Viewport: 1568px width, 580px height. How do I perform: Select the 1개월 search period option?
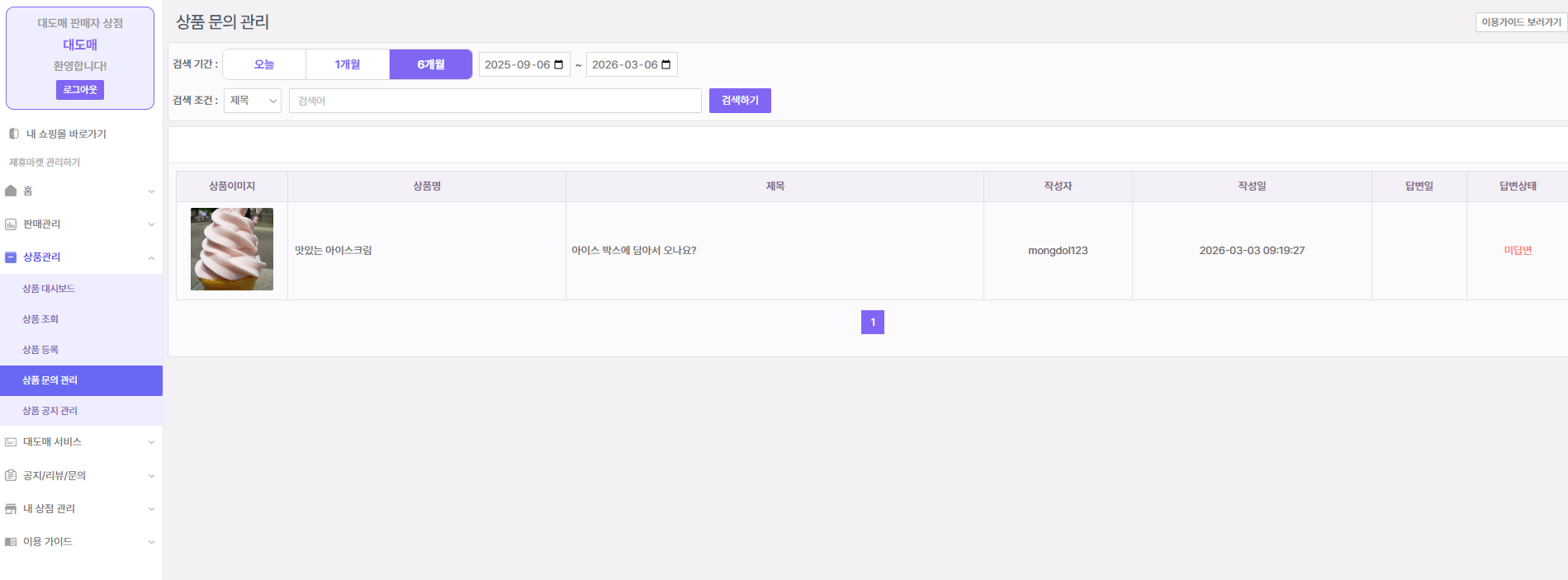click(348, 64)
